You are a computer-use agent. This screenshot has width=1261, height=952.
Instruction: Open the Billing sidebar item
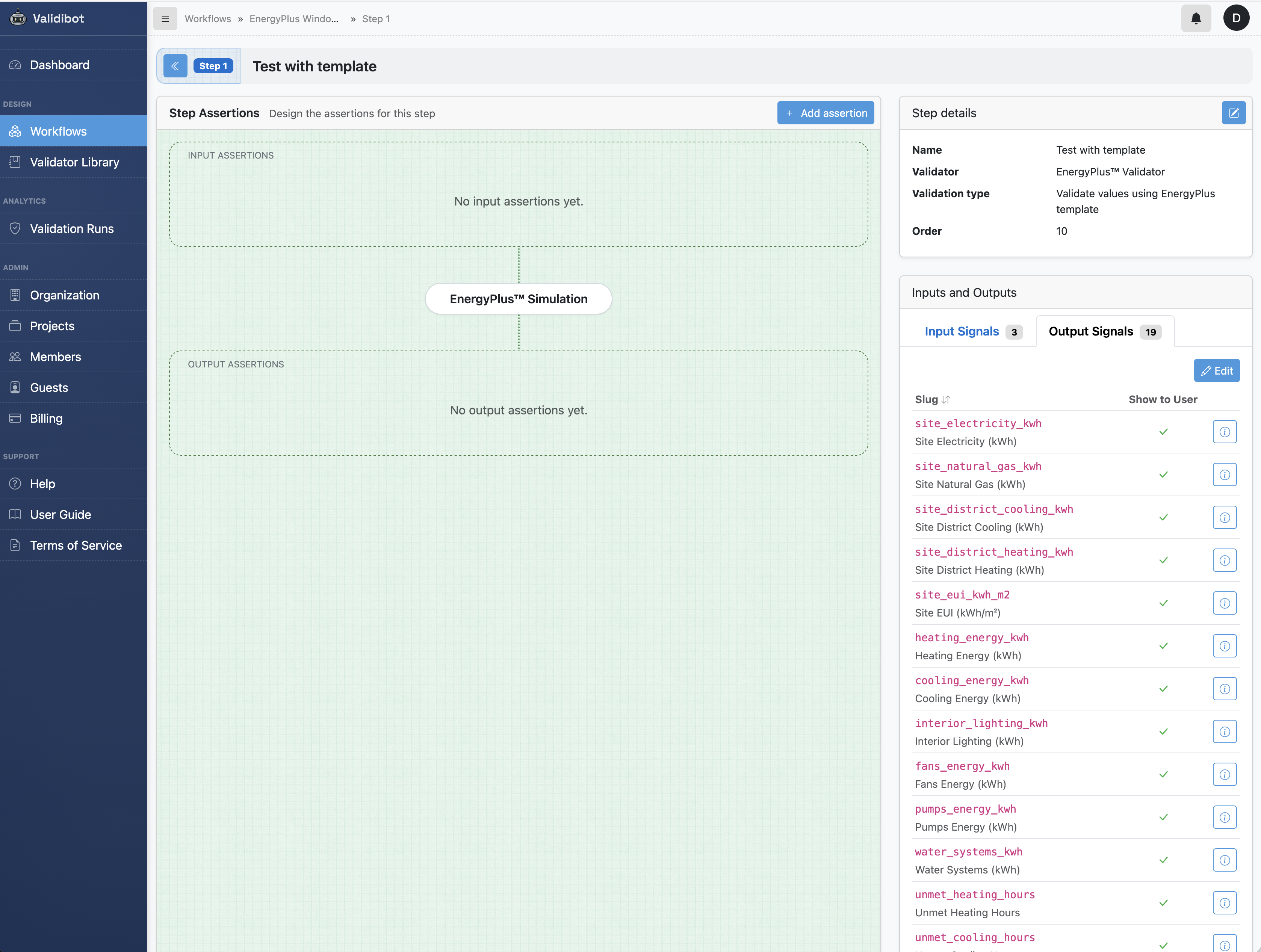click(x=46, y=419)
